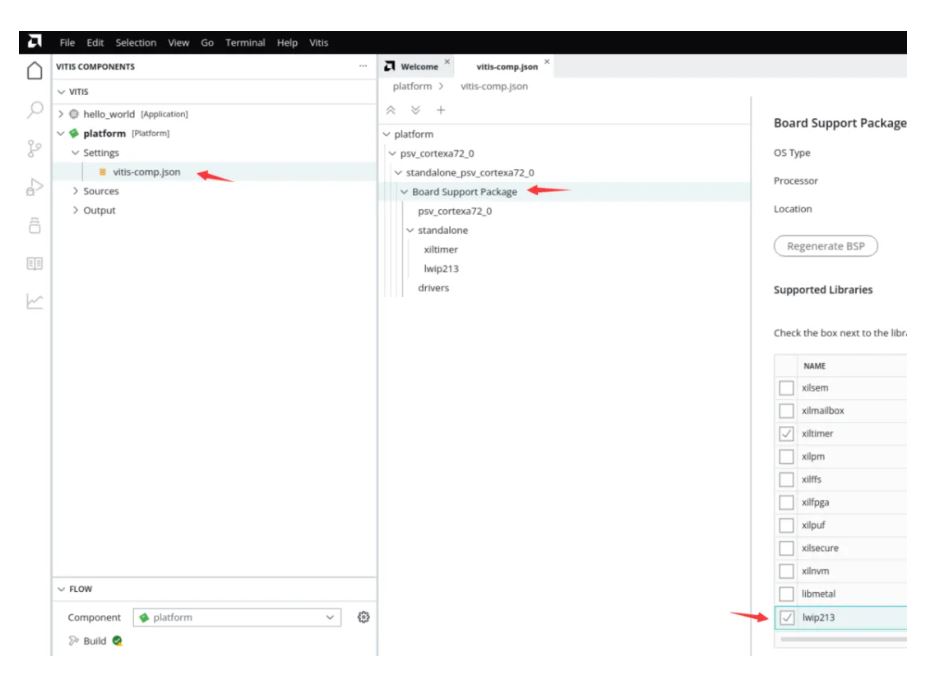This screenshot has height=677, width=933.
Task: Expand the hello_world application node
Action: coord(61,114)
